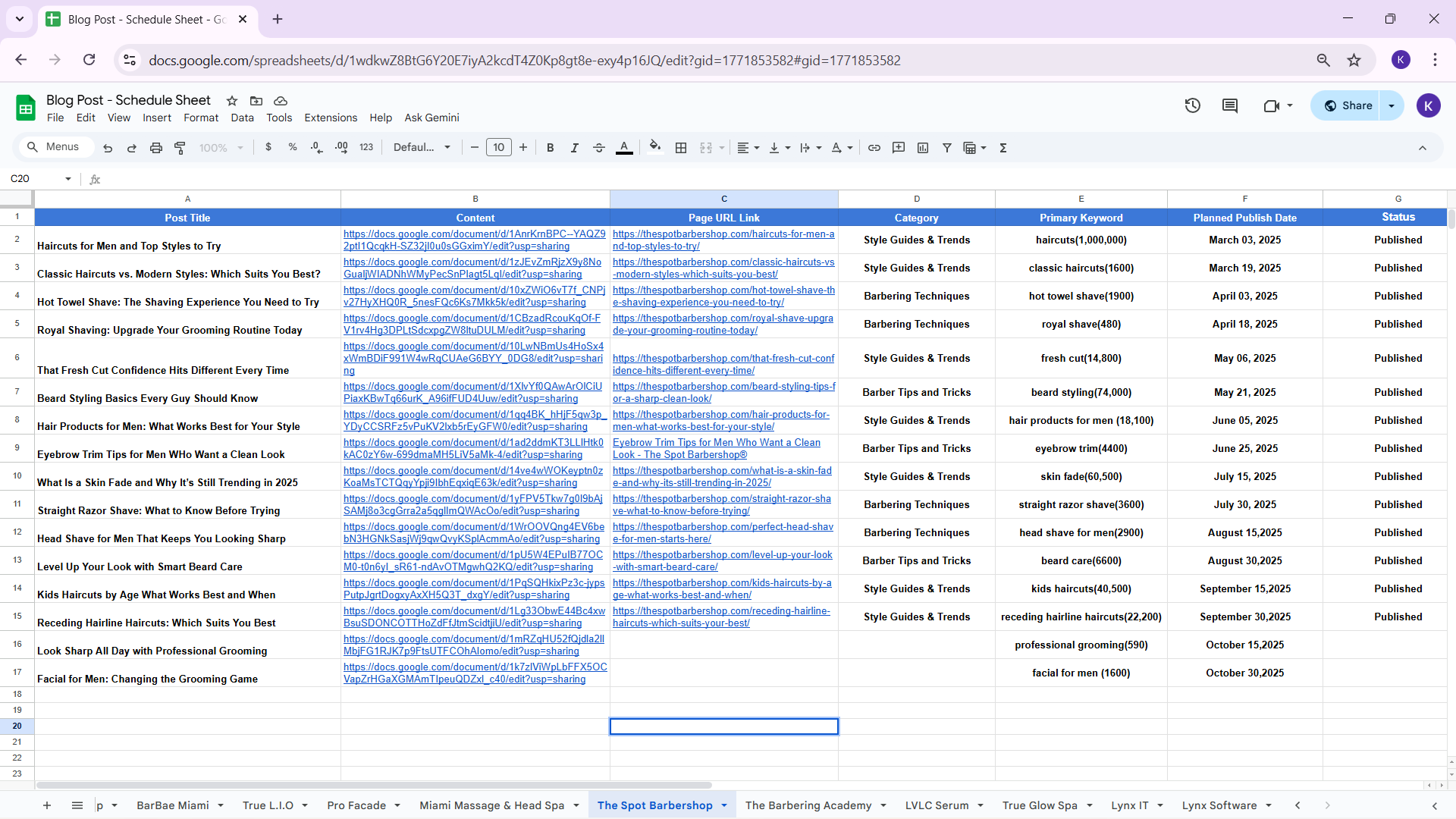Open the zoom level dropdown
Image resolution: width=1456 pixels, height=819 pixels.
point(221,148)
